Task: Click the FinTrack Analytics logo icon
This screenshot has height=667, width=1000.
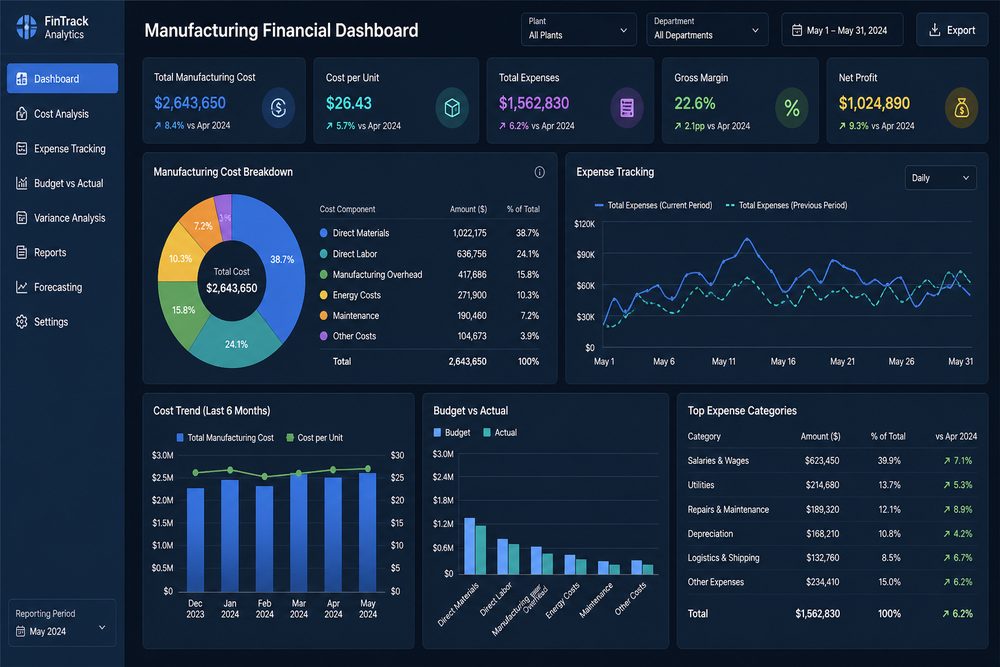Action: (x=26, y=27)
